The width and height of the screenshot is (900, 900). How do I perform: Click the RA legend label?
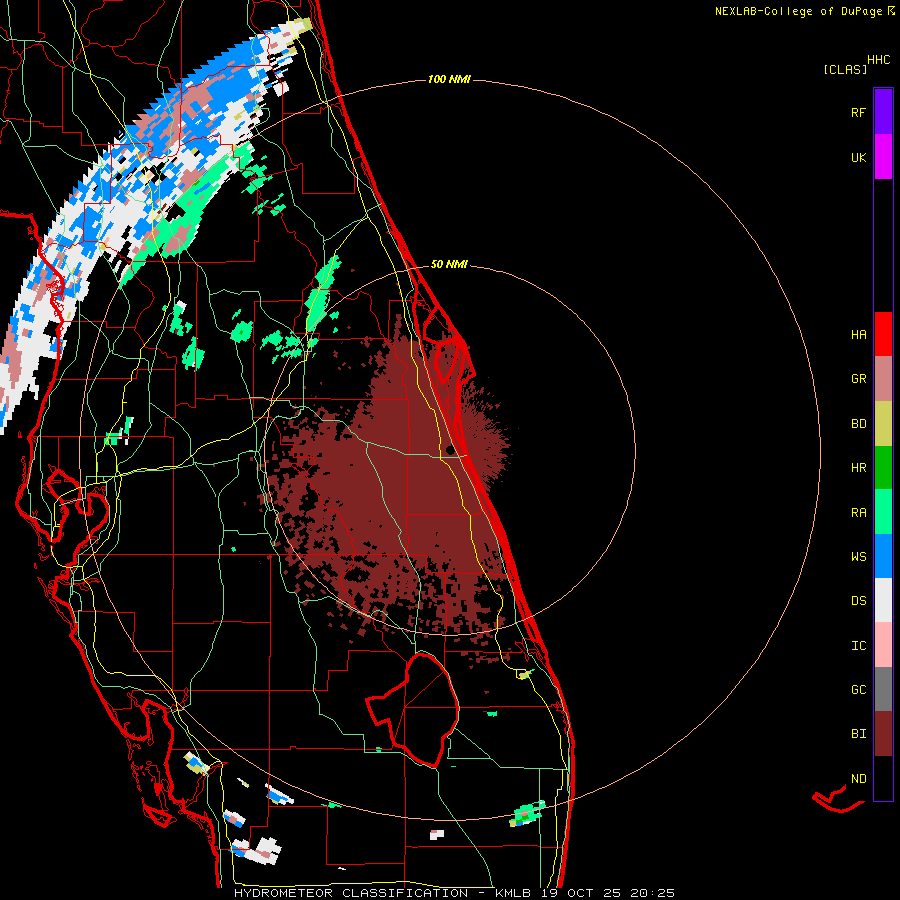858,513
